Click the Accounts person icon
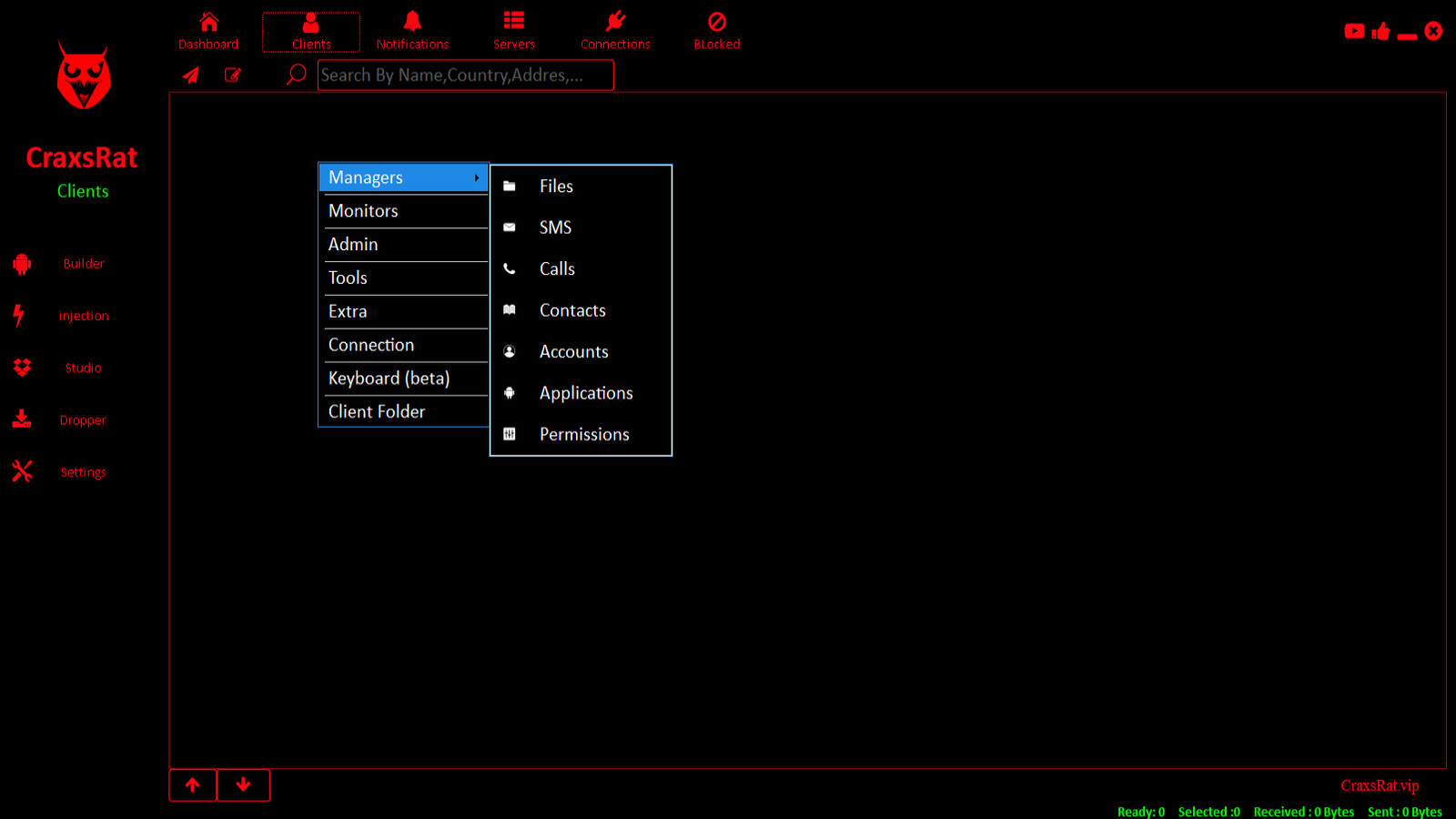 [x=510, y=351]
